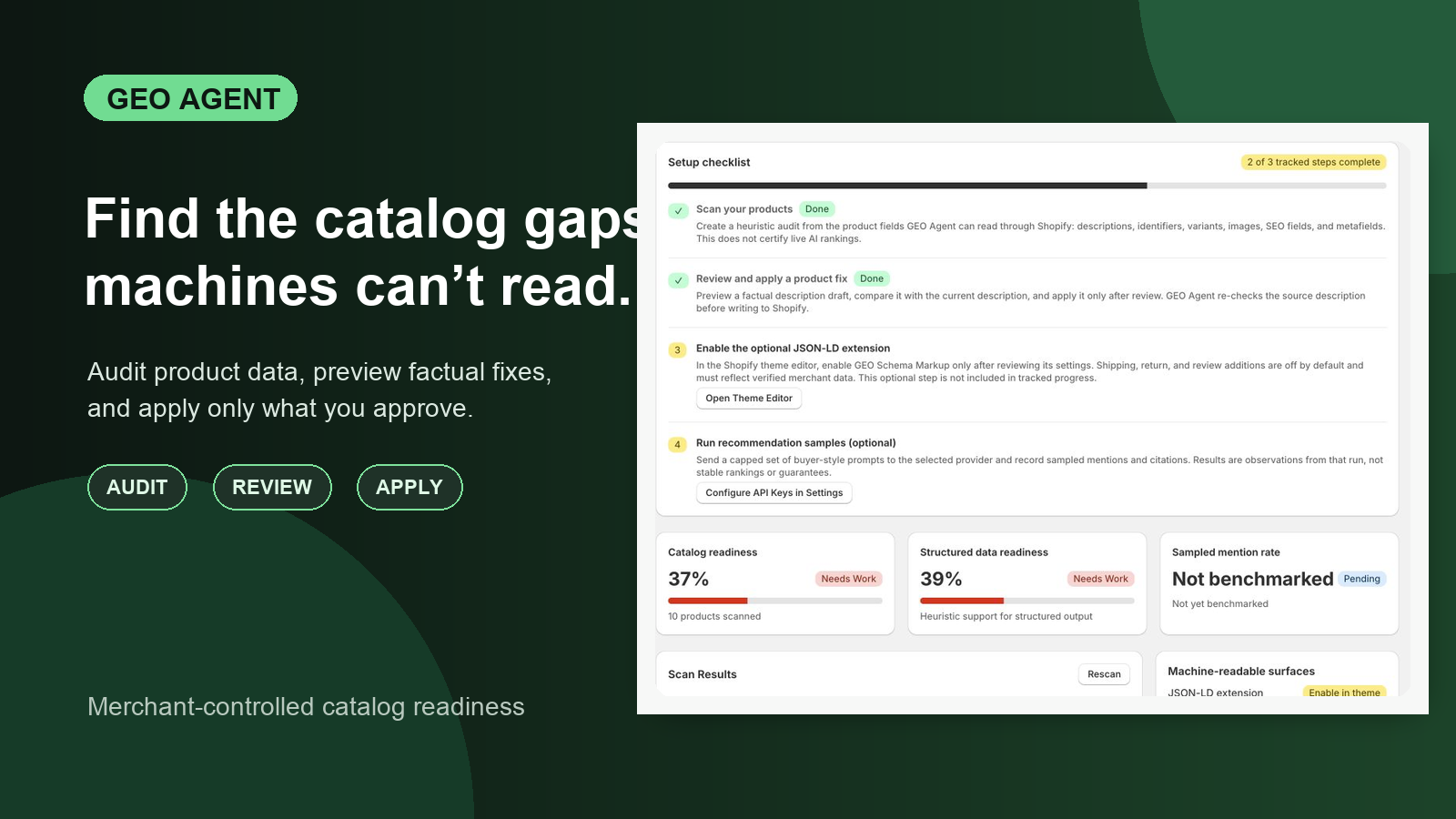Click the green checkmark for Scan your products
Viewport: 1456px width, 819px height.
click(678, 210)
